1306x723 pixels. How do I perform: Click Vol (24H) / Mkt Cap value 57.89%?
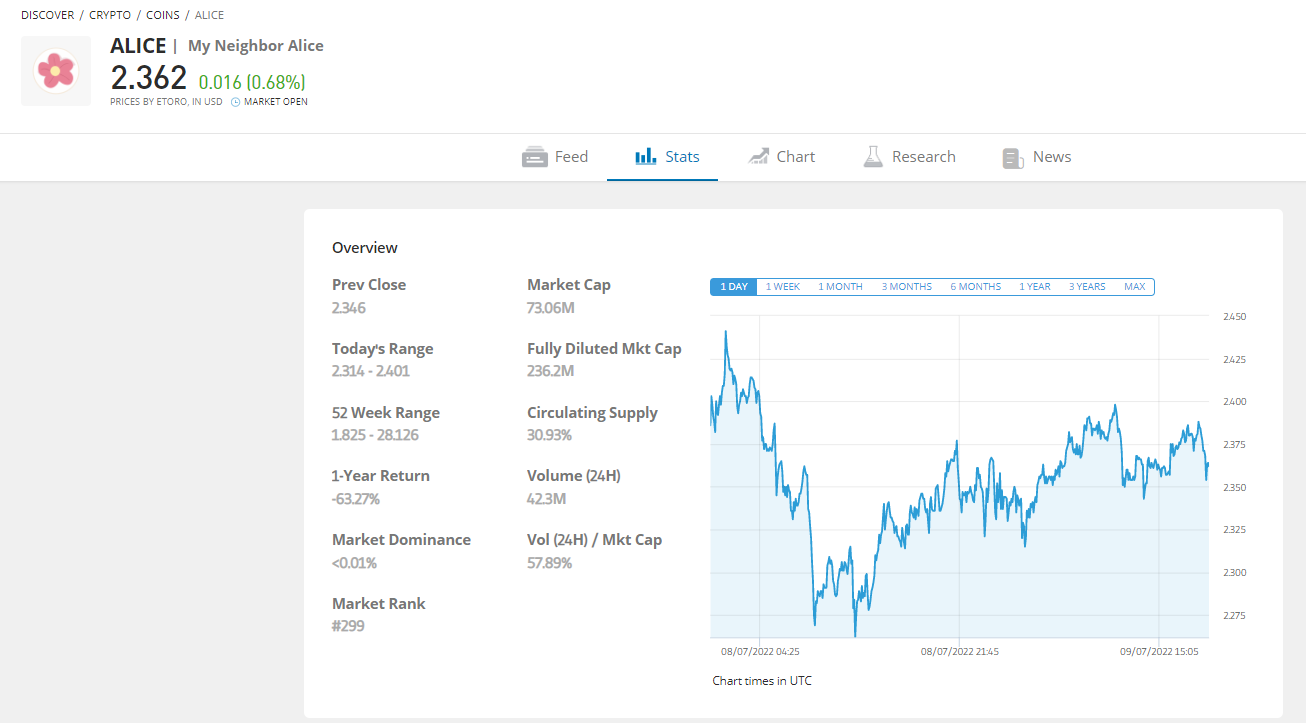point(550,563)
